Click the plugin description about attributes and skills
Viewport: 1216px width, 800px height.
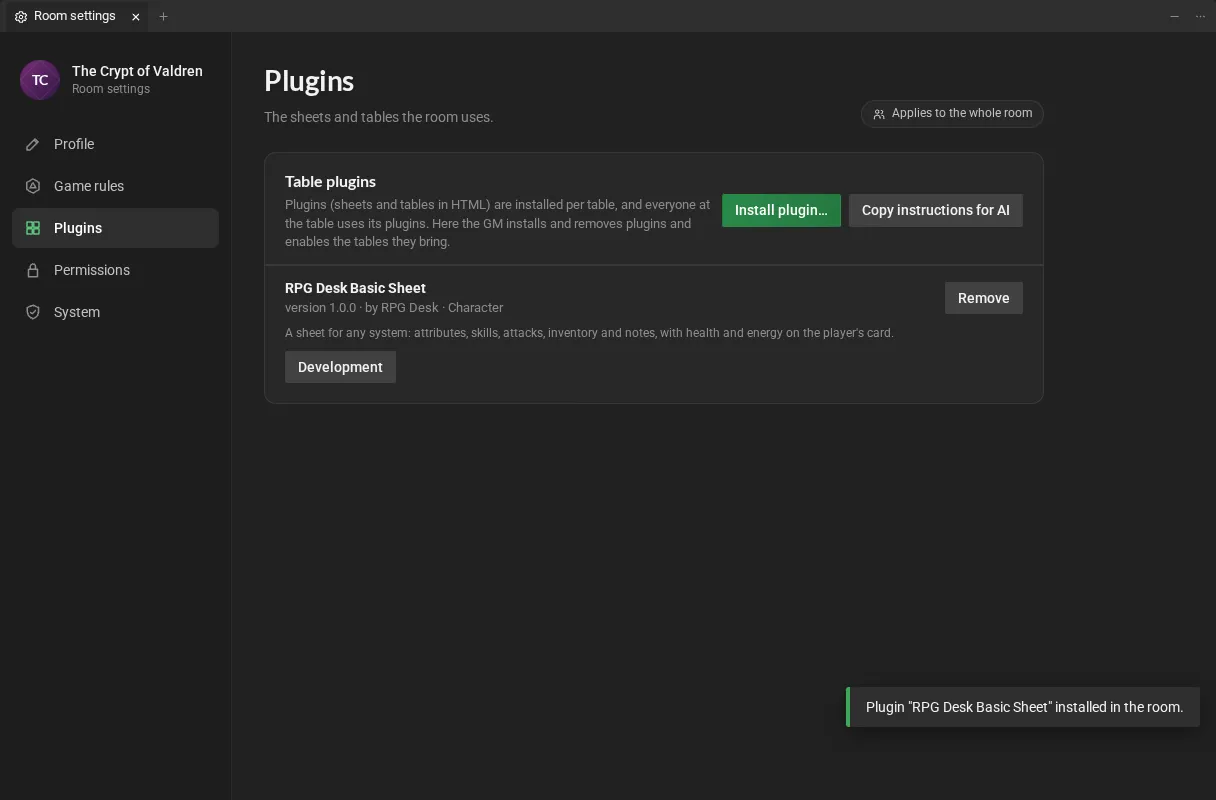point(589,333)
